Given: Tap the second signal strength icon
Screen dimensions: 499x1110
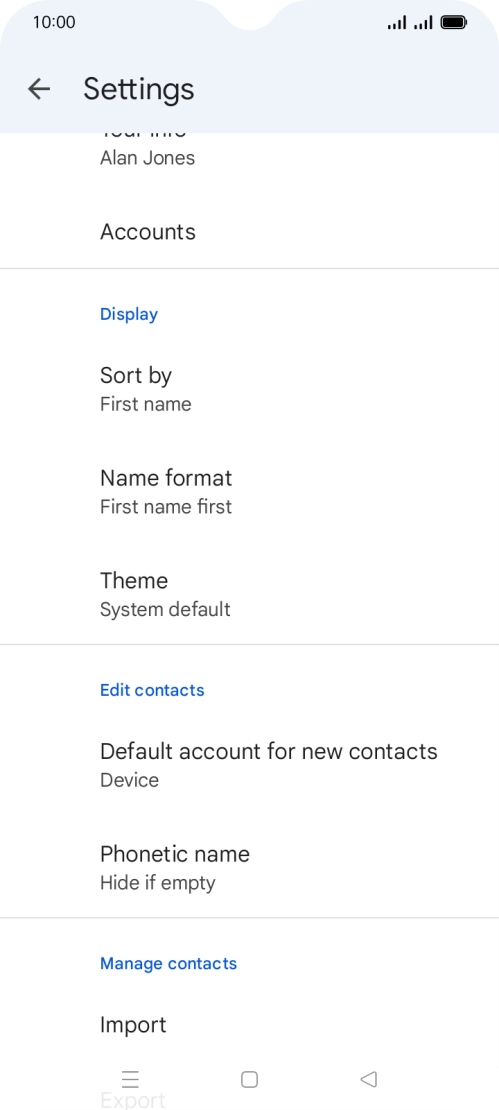Looking at the screenshot, I should pyautogui.click(x=423, y=23).
